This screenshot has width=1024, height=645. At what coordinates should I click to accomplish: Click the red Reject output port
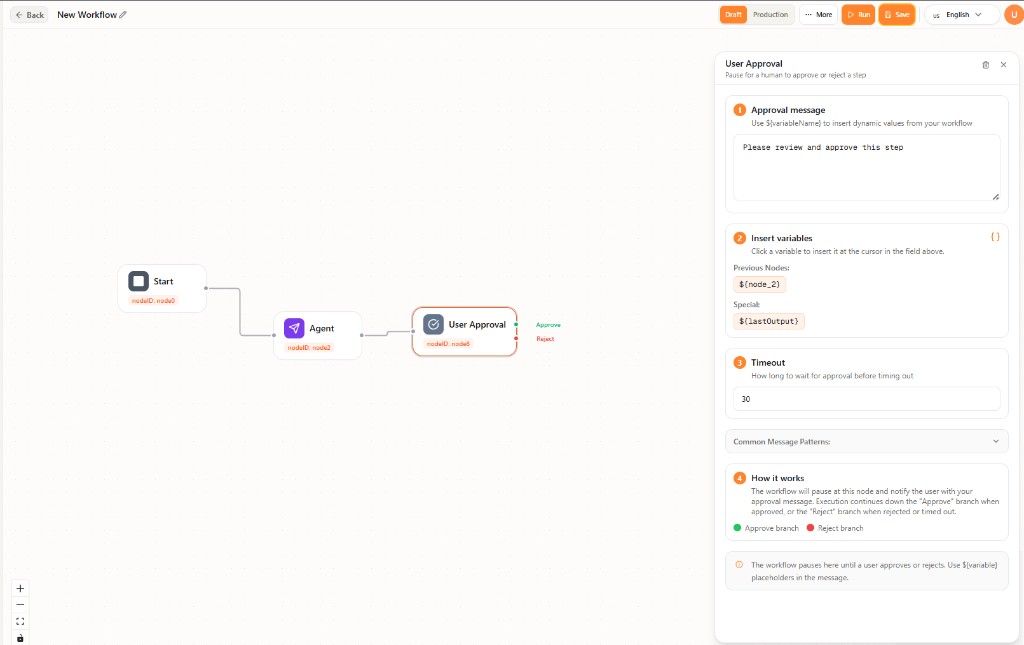click(516, 338)
